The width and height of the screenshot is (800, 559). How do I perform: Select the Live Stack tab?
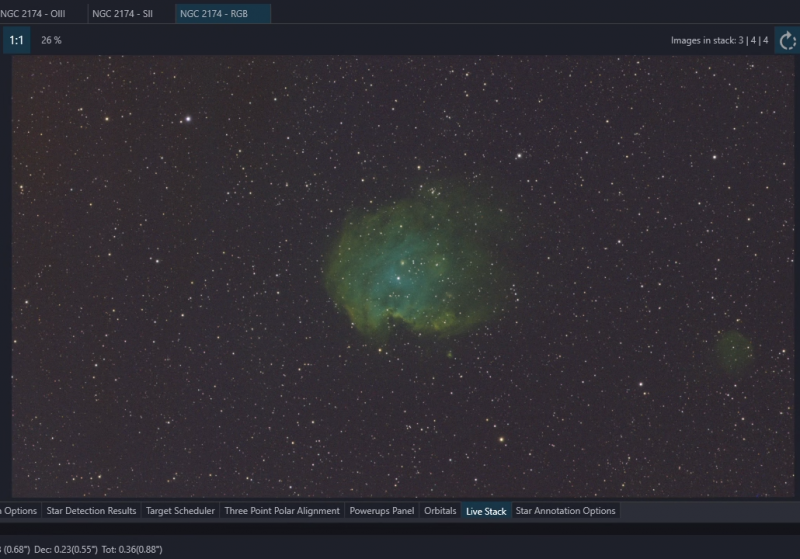[486, 511]
